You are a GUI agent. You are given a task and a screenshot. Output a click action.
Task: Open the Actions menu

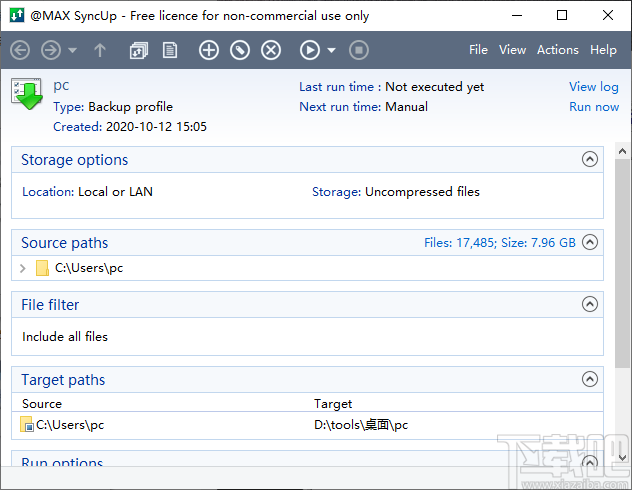click(x=557, y=50)
